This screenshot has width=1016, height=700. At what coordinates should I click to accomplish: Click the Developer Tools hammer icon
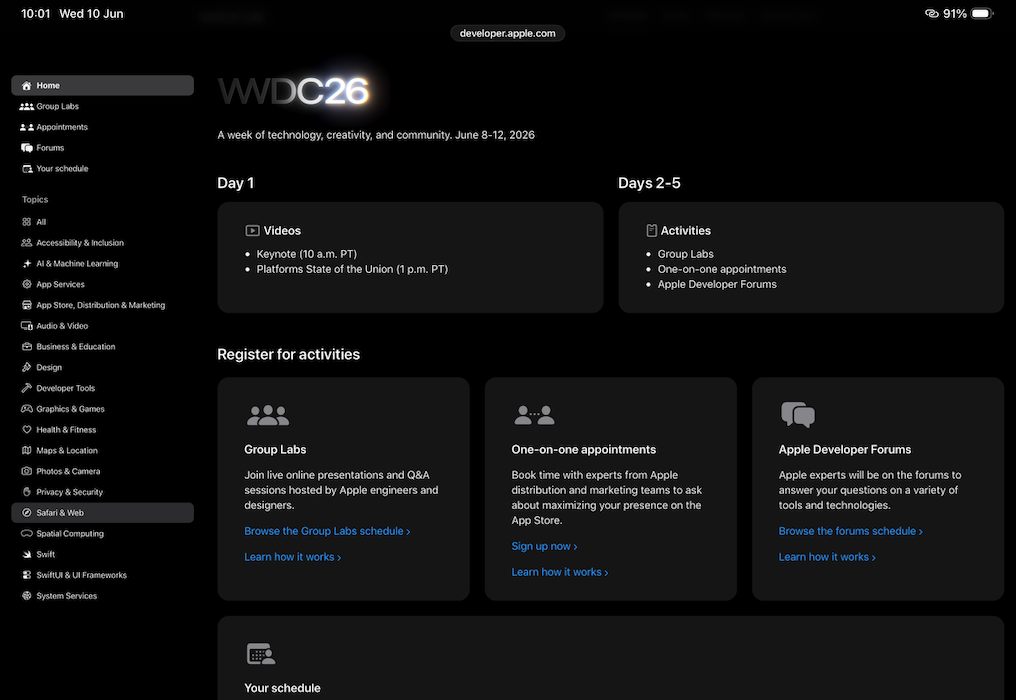27,388
